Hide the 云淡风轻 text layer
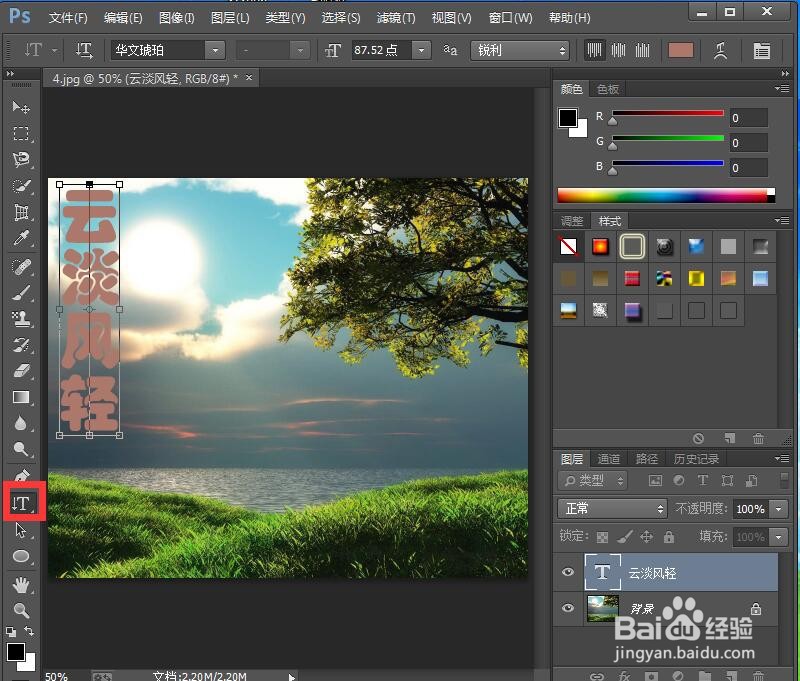Image resolution: width=800 pixels, height=681 pixels. pyautogui.click(x=568, y=572)
